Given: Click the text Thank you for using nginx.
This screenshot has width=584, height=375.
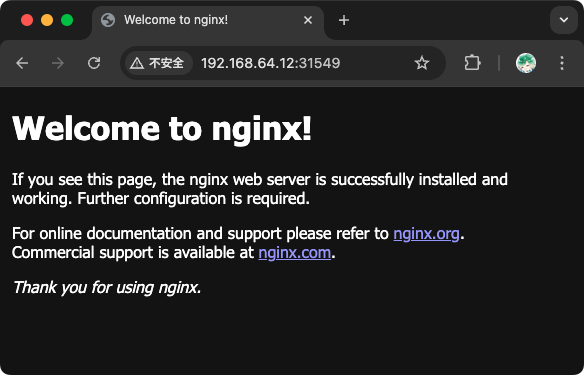Looking at the screenshot, I should click(x=107, y=287).
